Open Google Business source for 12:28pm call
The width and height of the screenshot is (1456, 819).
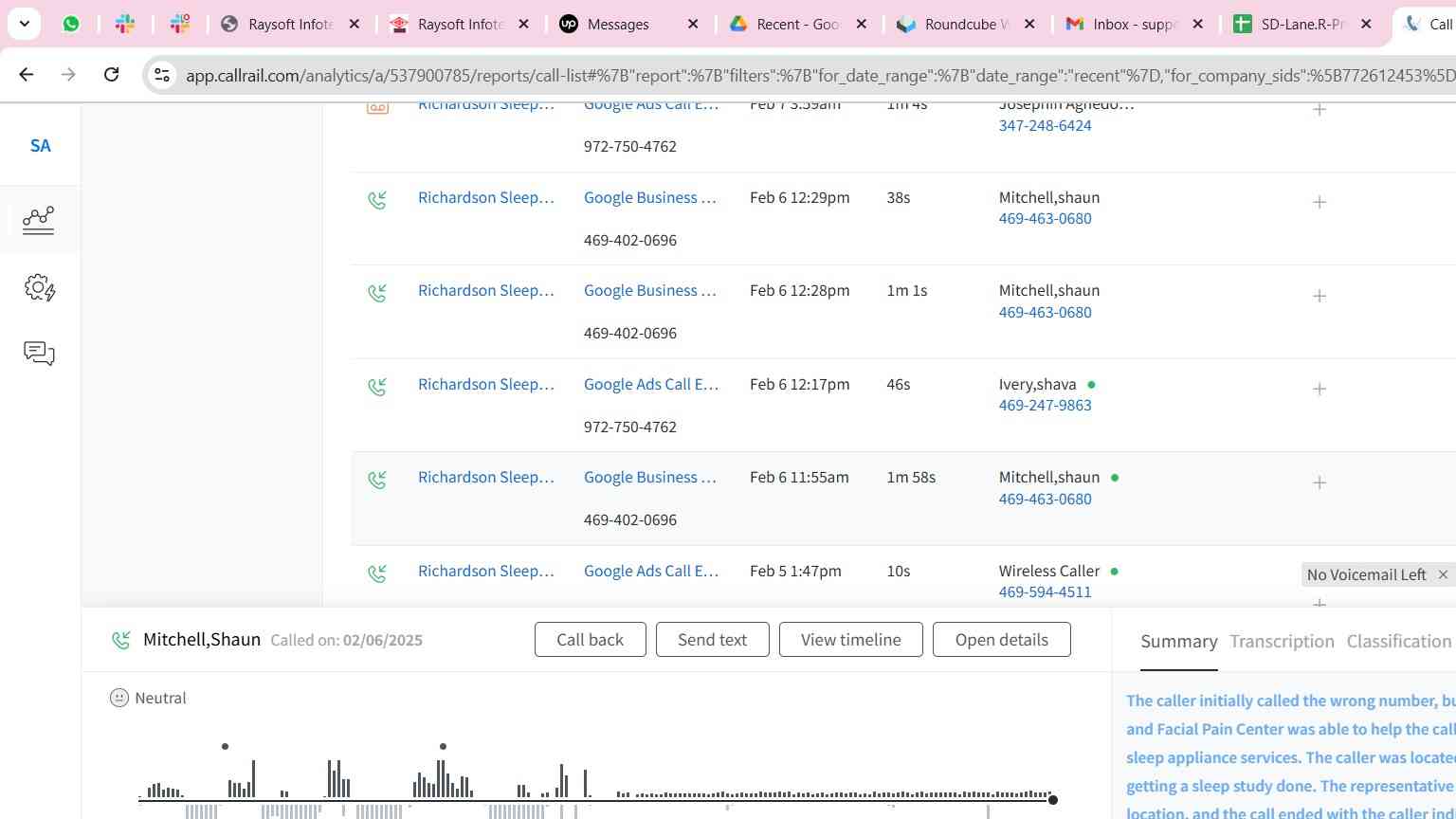tap(650, 290)
